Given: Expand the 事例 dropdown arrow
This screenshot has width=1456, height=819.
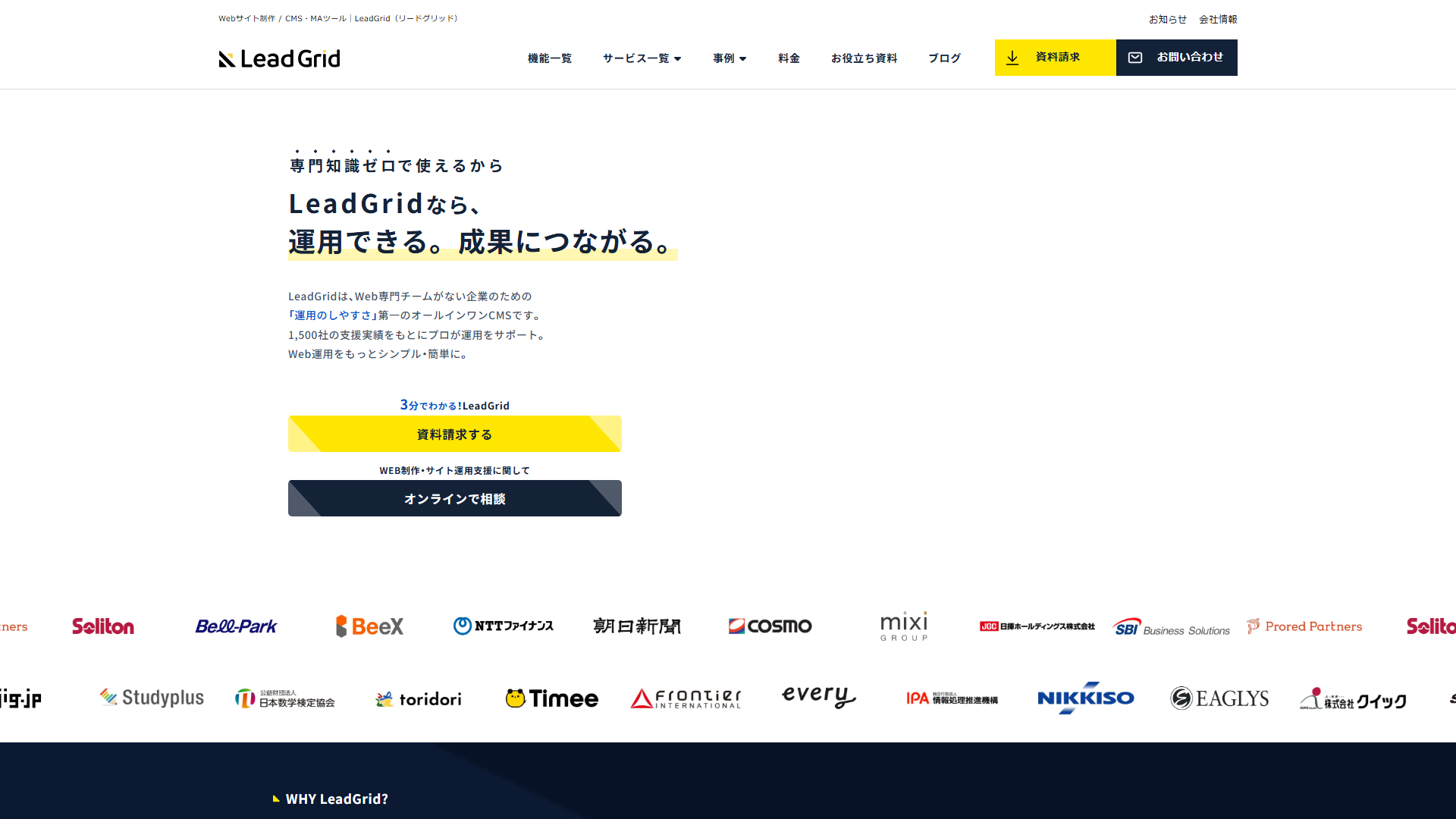Looking at the screenshot, I should [x=742, y=58].
